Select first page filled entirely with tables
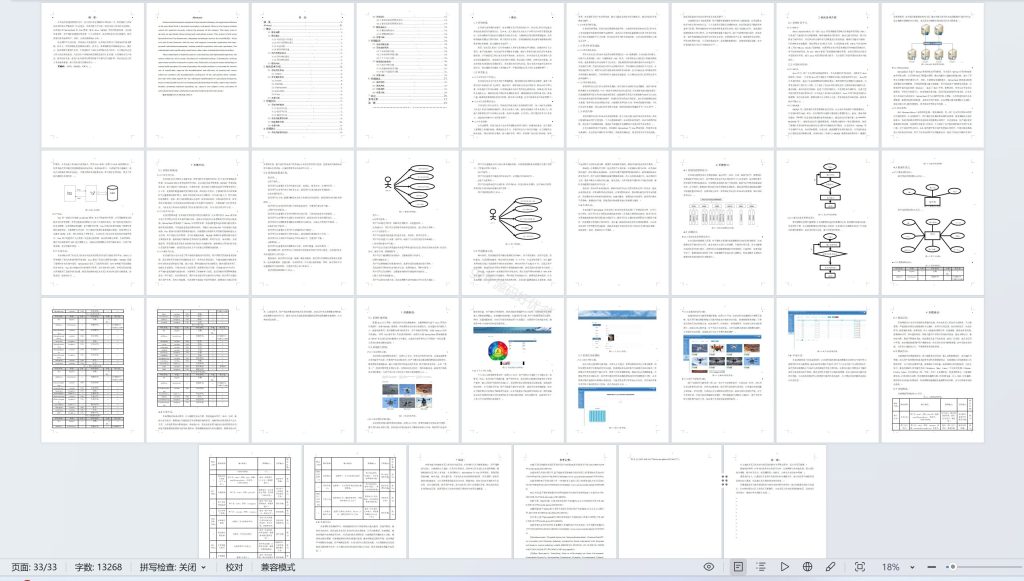 (x=93, y=370)
